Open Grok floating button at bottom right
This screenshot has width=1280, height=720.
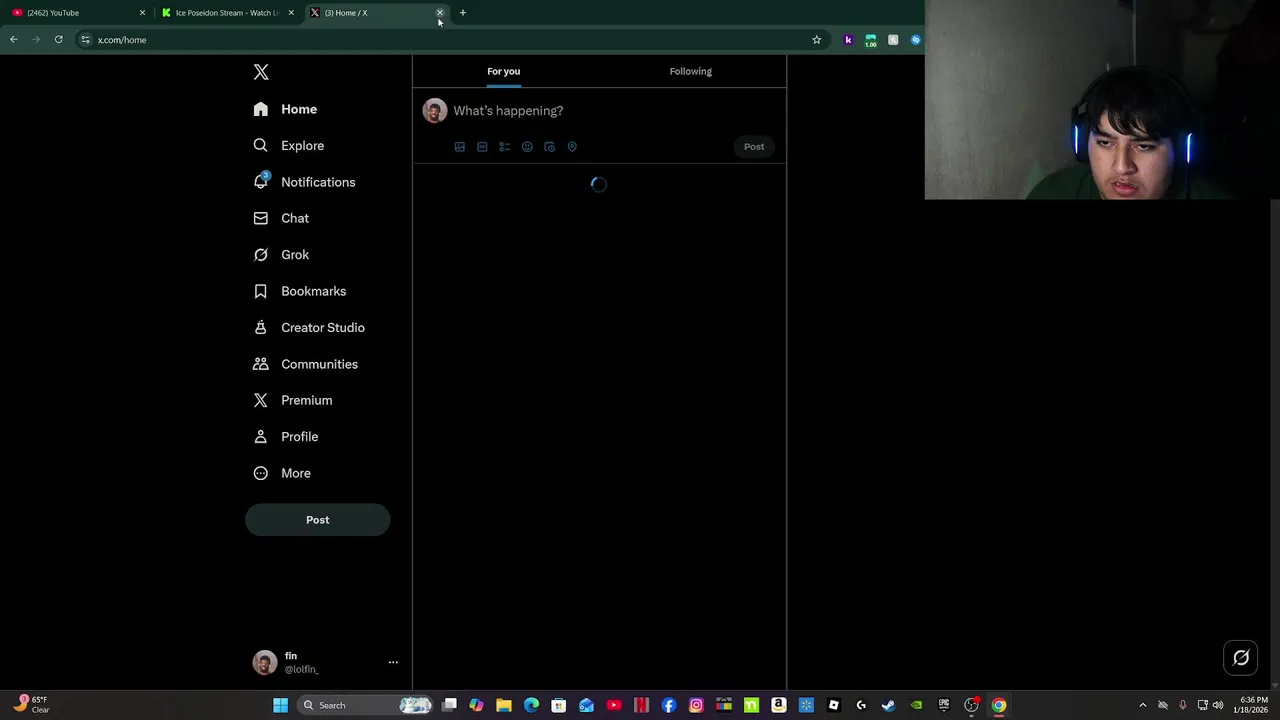(1241, 658)
